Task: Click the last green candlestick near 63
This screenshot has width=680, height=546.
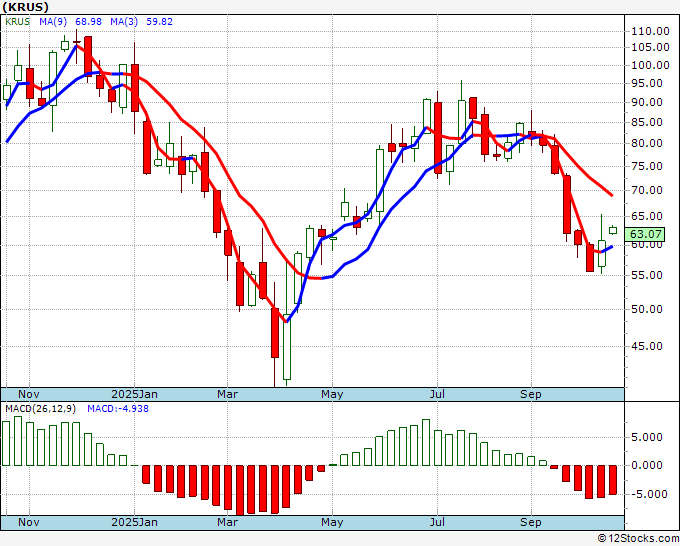Action: [x=613, y=230]
